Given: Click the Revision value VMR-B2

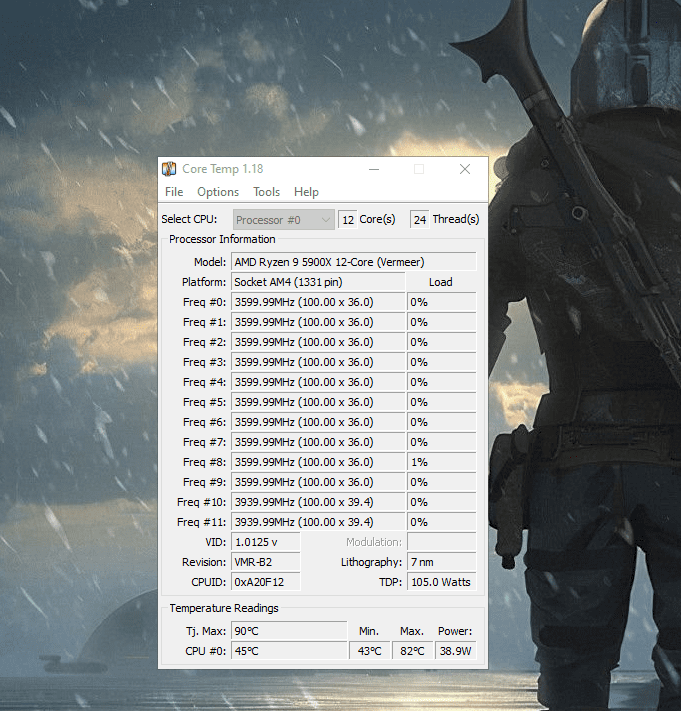Looking at the screenshot, I should coord(266,562).
